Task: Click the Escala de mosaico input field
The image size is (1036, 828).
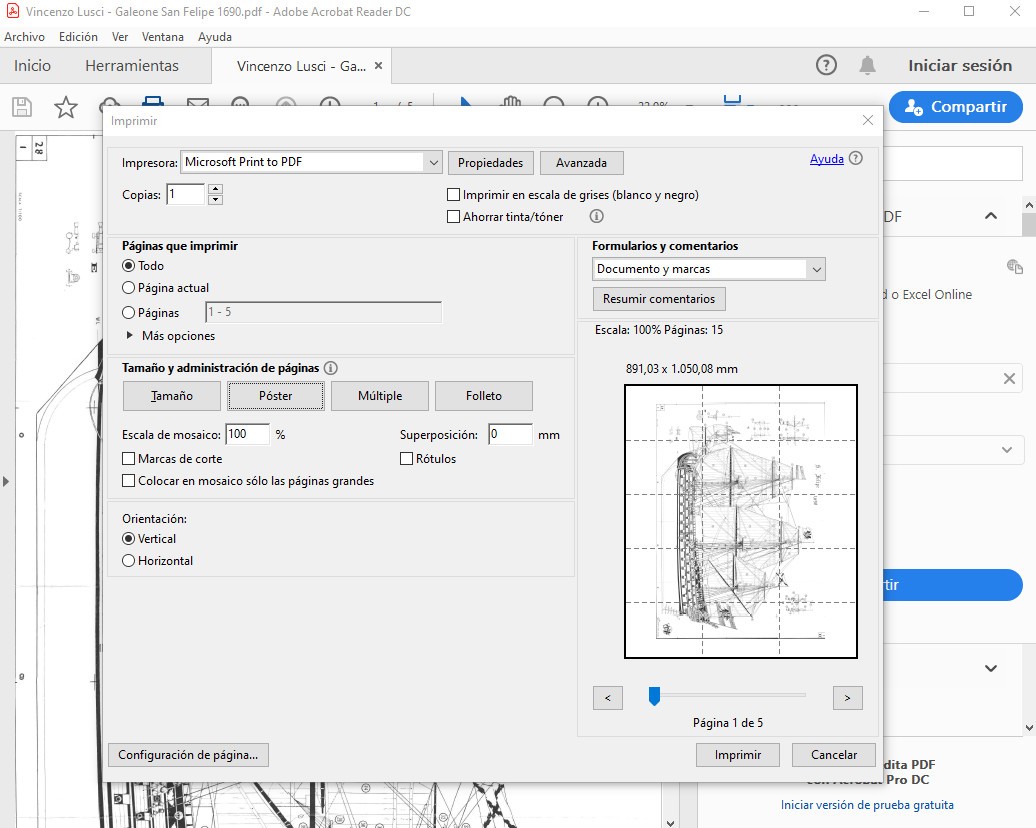Action: pos(247,435)
